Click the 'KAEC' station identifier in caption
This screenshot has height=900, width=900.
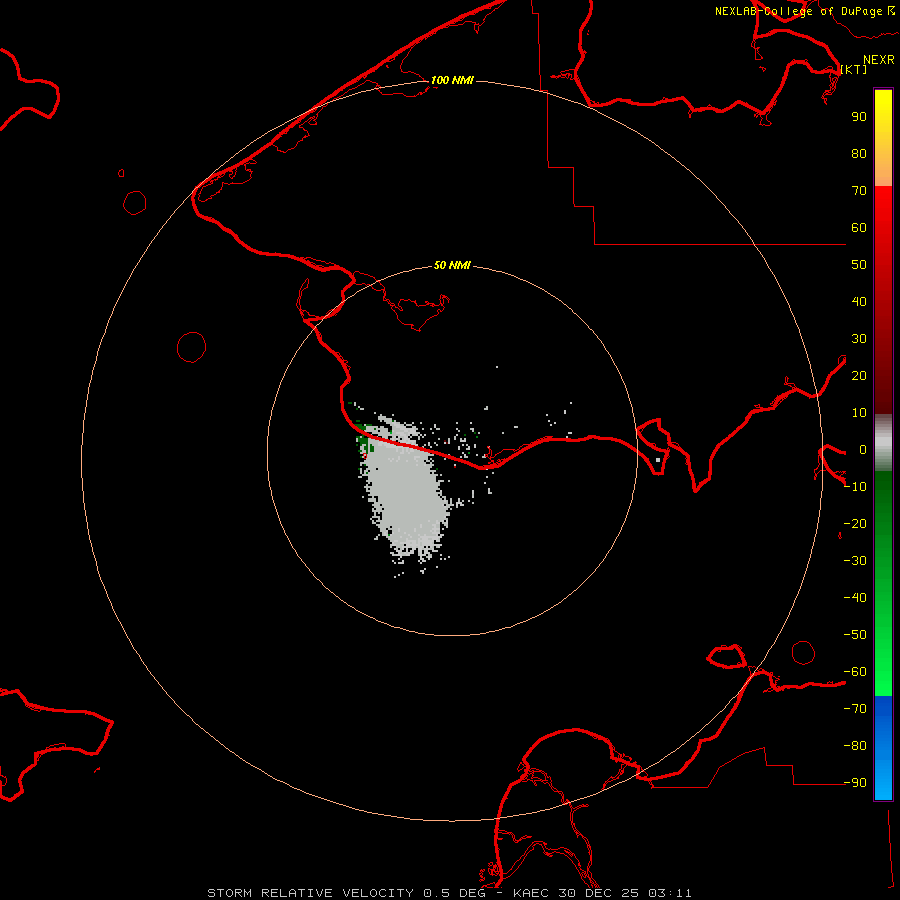[531, 893]
